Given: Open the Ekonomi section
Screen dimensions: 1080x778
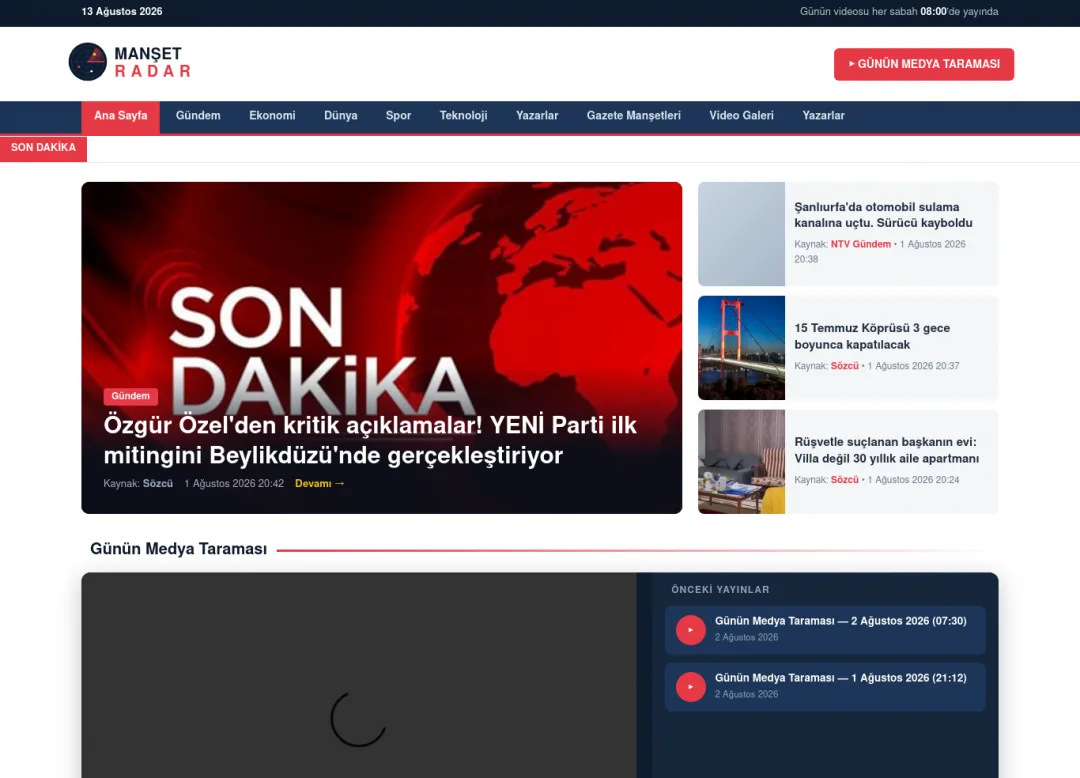Looking at the screenshot, I should point(272,116).
